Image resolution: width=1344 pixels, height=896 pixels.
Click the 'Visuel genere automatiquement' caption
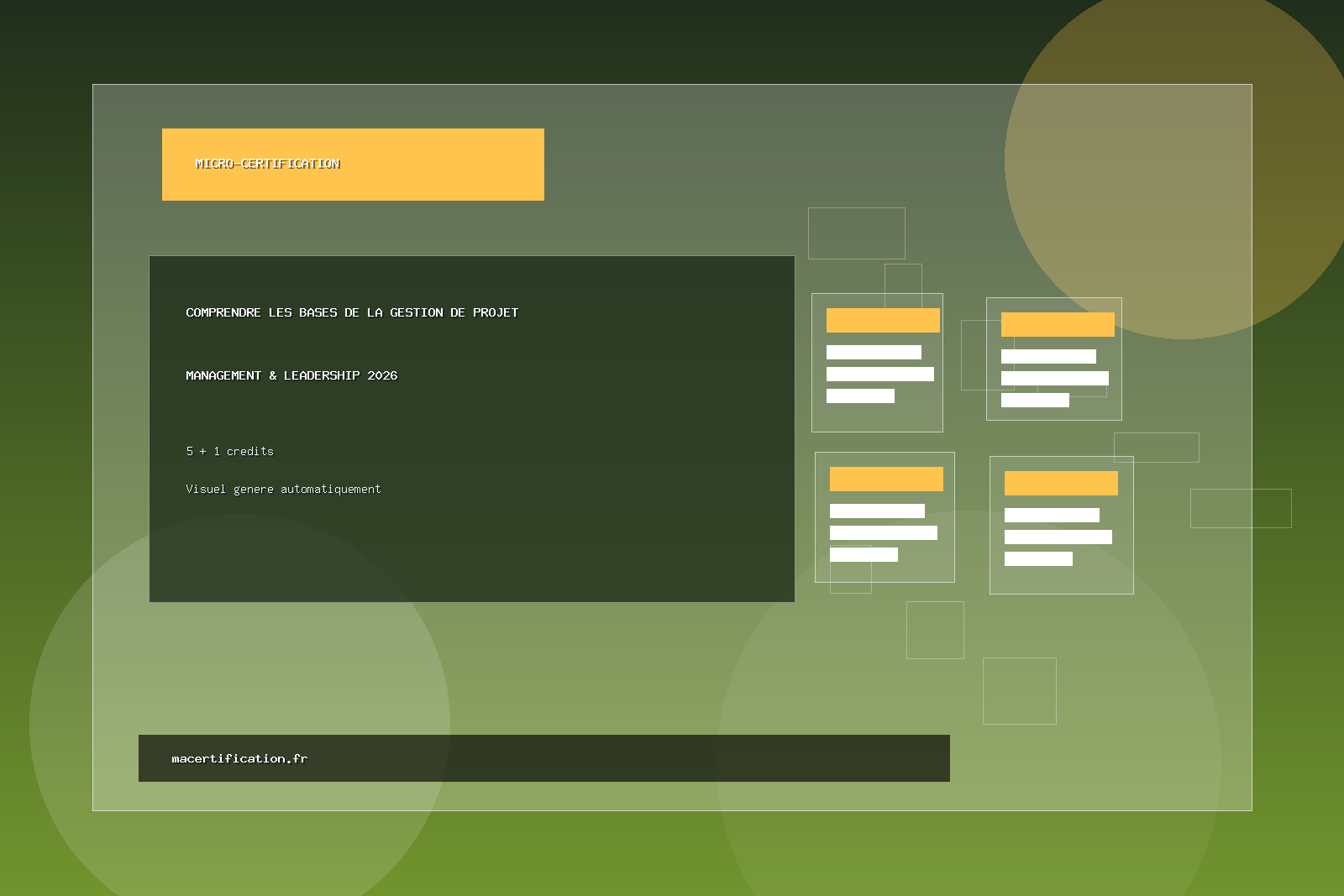click(x=283, y=489)
